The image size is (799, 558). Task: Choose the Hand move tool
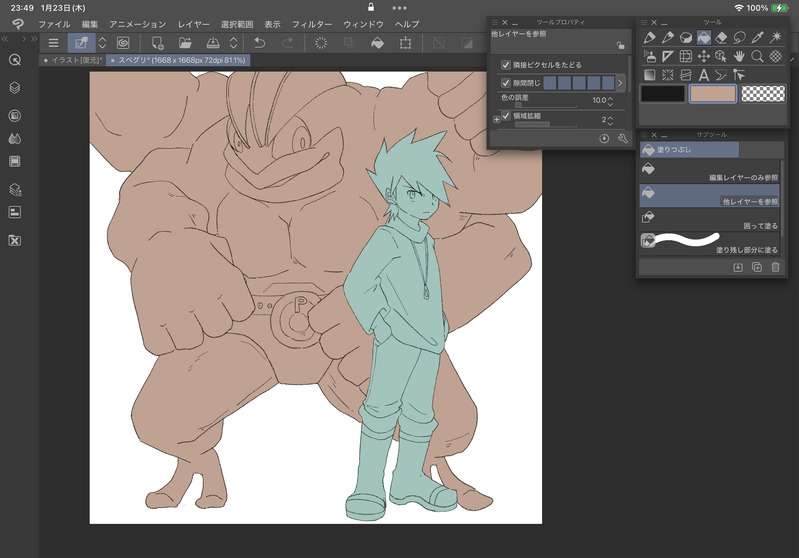740,56
